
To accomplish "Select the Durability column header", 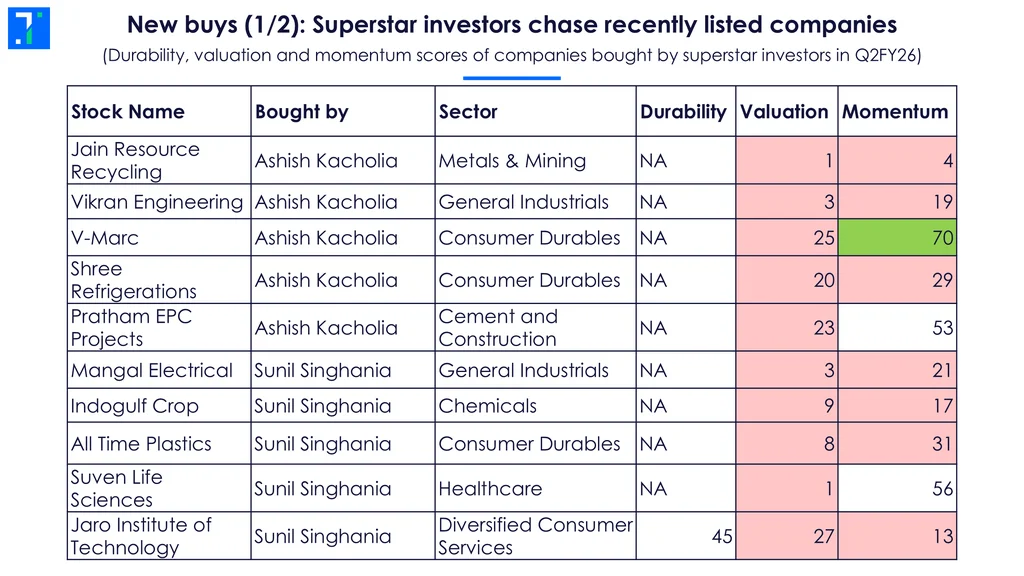I will coord(683,112).
